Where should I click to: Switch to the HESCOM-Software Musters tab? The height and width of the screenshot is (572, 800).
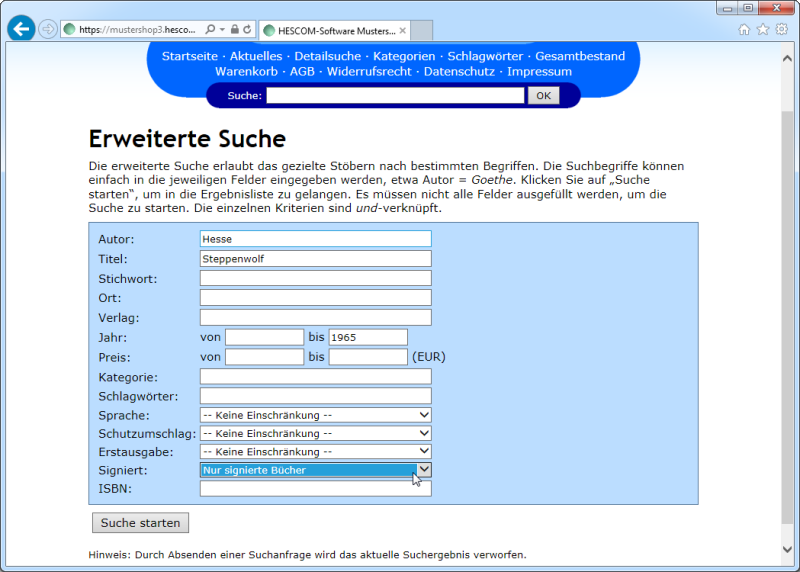coord(330,30)
